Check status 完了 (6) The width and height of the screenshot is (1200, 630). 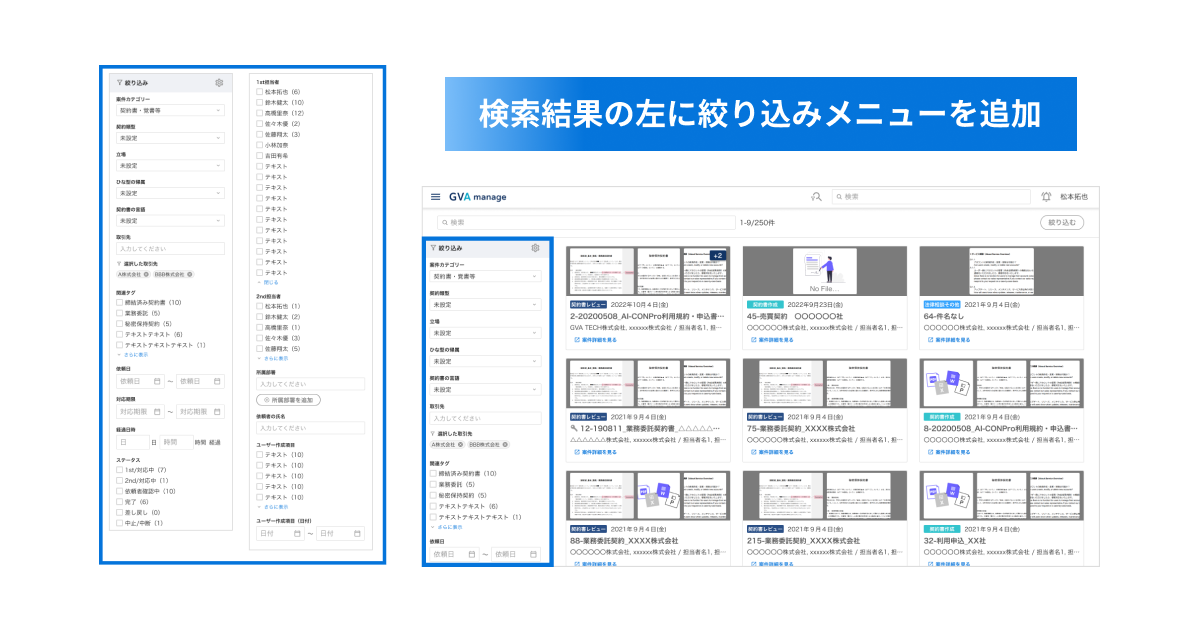click(x=120, y=502)
